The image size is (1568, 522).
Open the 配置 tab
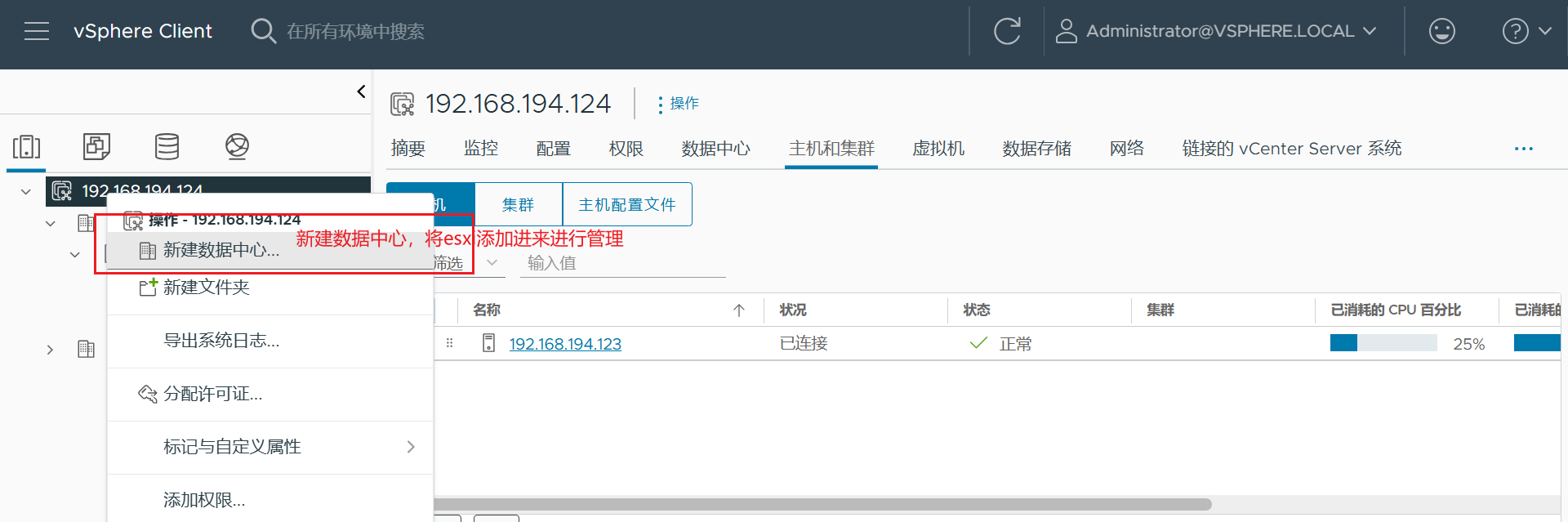point(554,149)
